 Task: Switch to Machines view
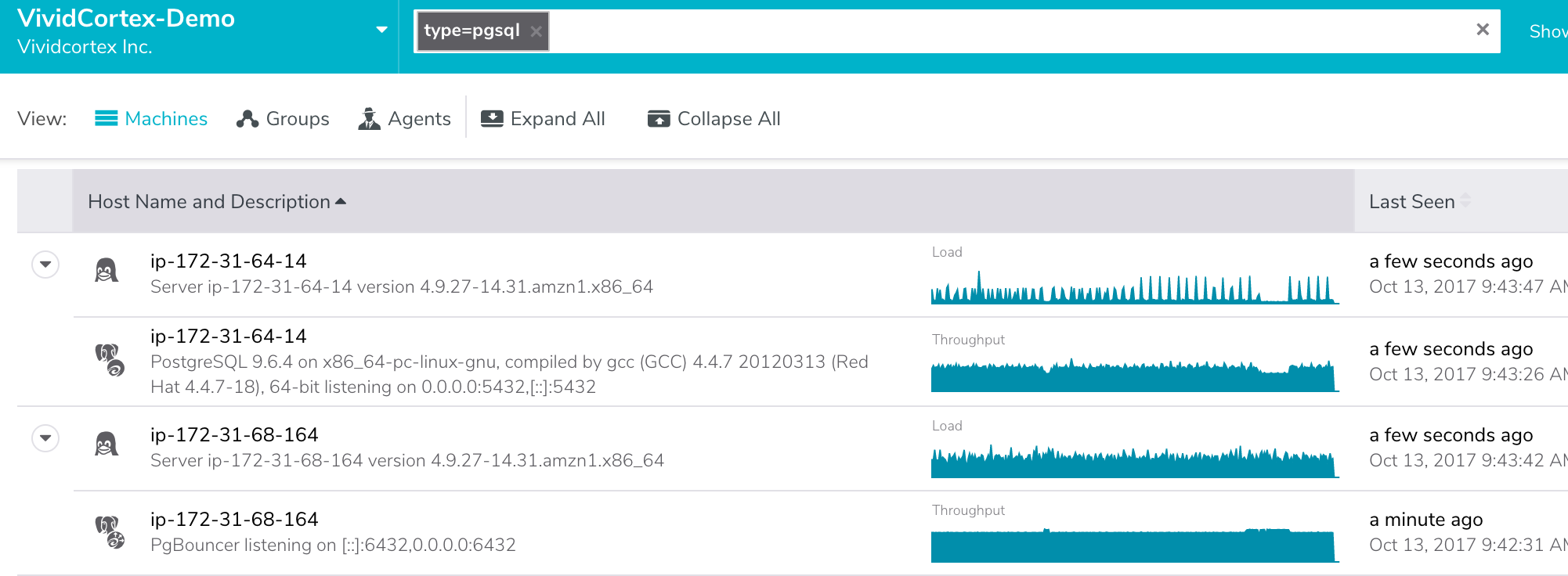point(151,119)
